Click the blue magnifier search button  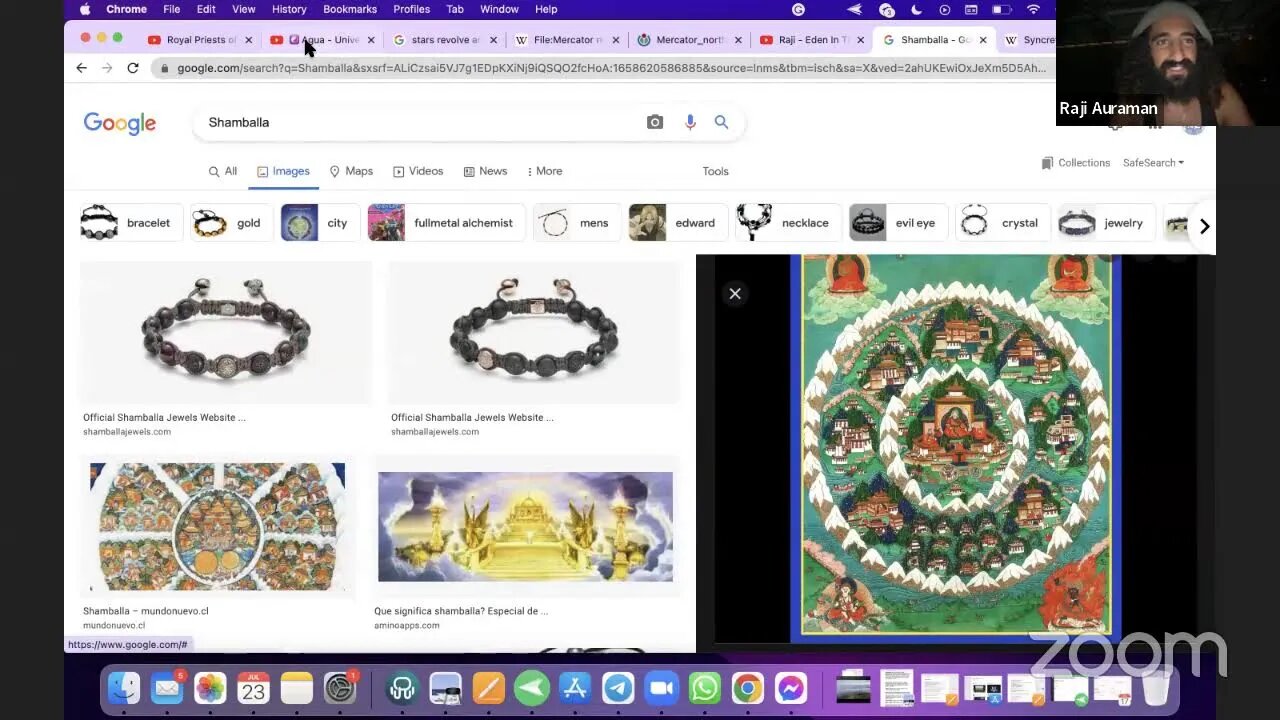click(x=721, y=122)
